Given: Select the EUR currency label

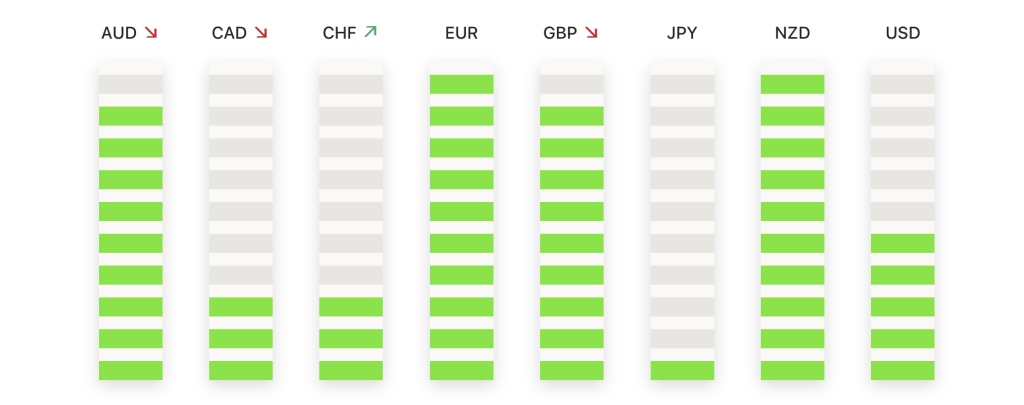Looking at the screenshot, I should (x=461, y=33).
